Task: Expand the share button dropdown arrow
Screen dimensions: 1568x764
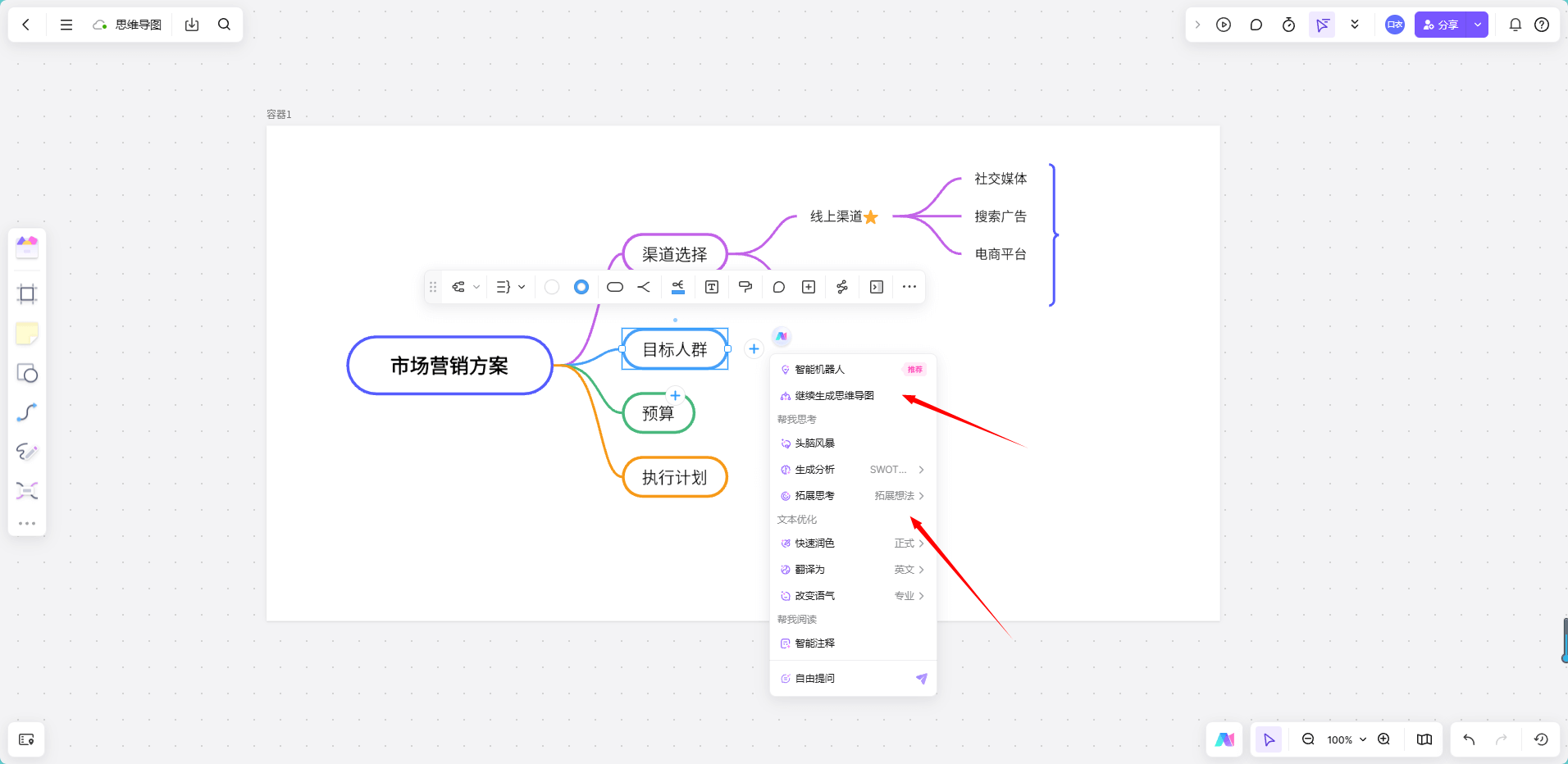Action: tap(1477, 25)
